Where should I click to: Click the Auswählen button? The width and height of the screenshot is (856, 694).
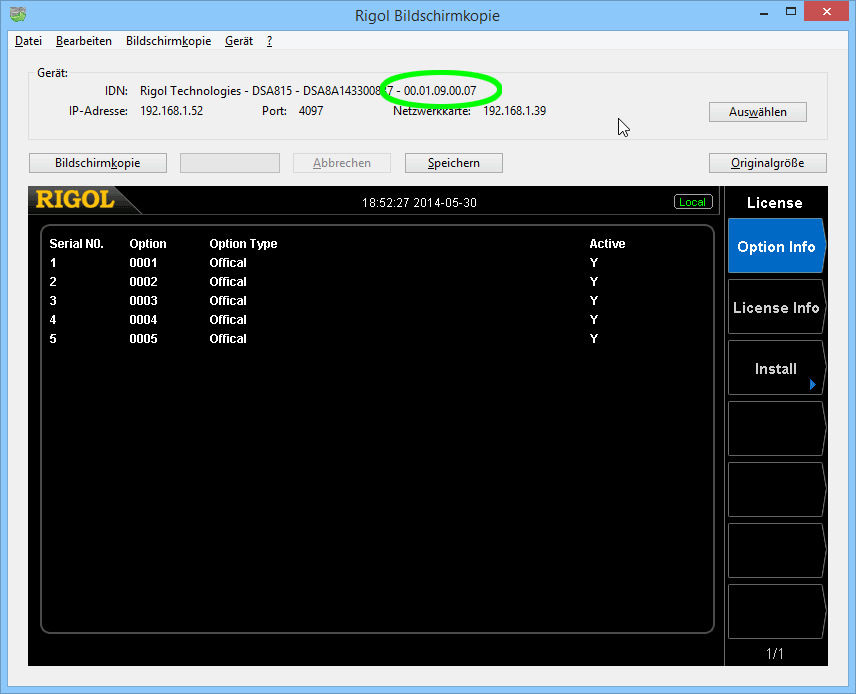[x=757, y=112]
